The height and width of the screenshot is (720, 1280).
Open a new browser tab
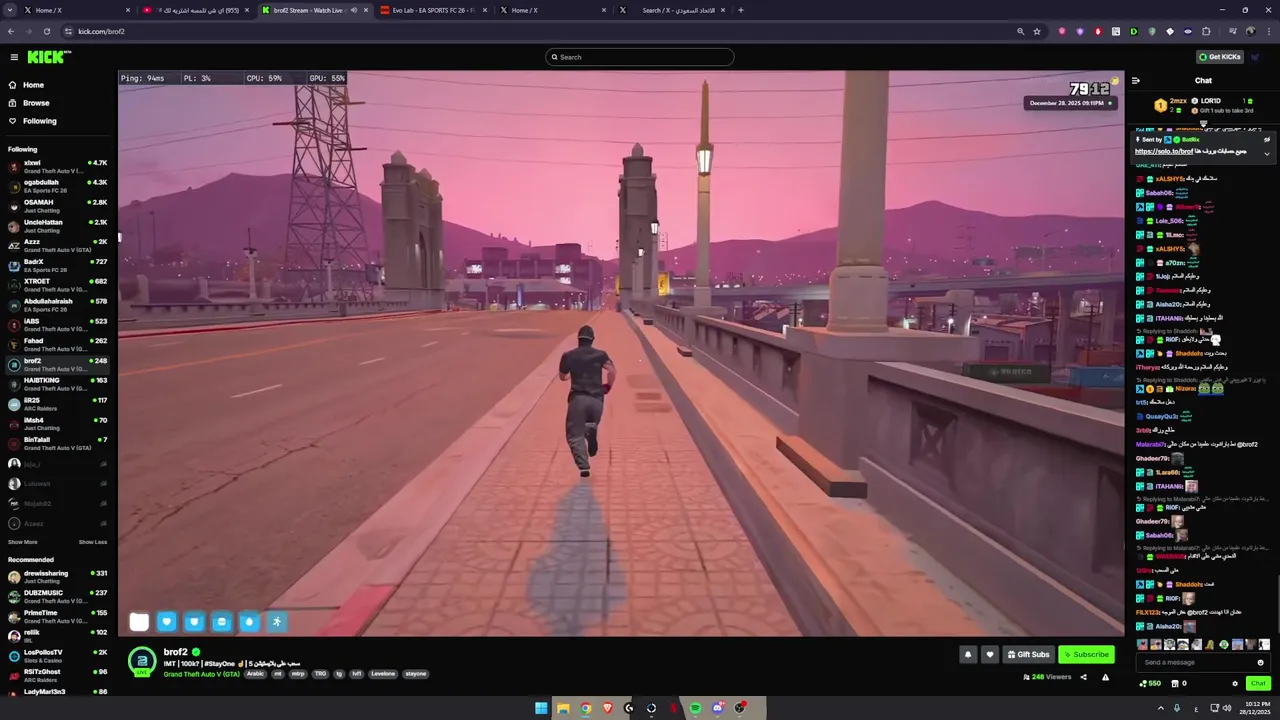pyautogui.click(x=741, y=10)
